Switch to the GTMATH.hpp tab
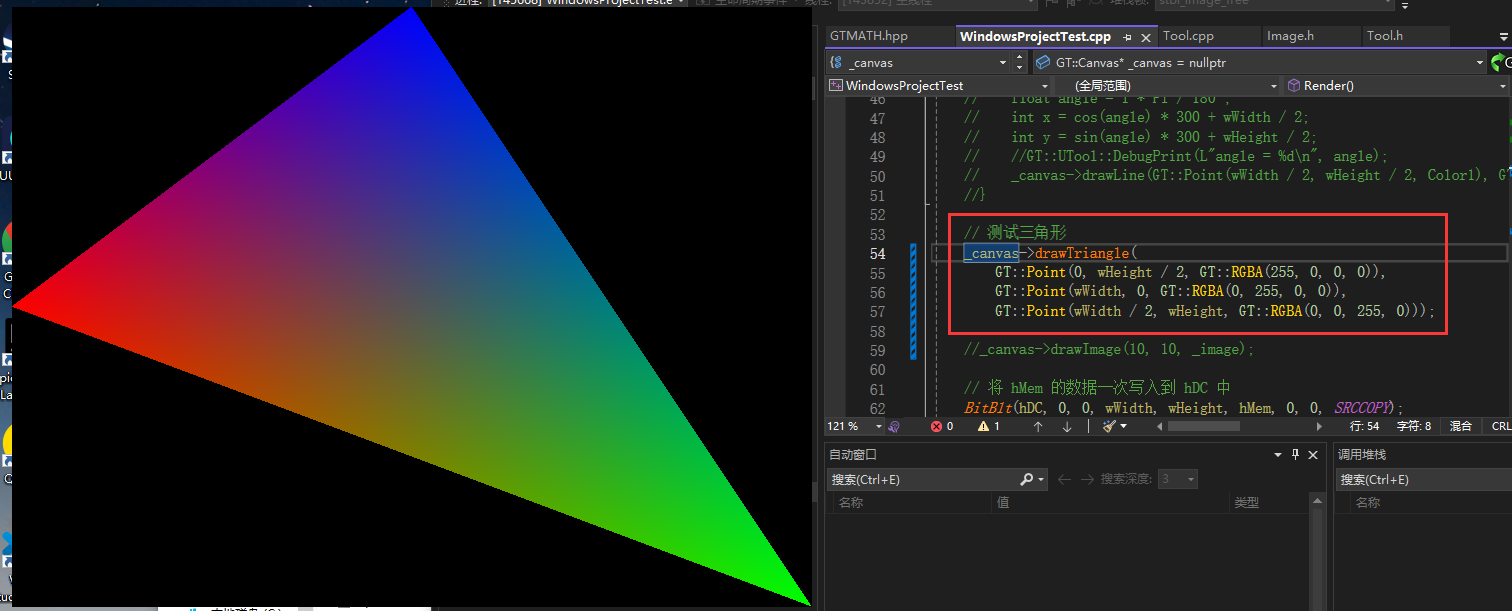 click(869, 36)
